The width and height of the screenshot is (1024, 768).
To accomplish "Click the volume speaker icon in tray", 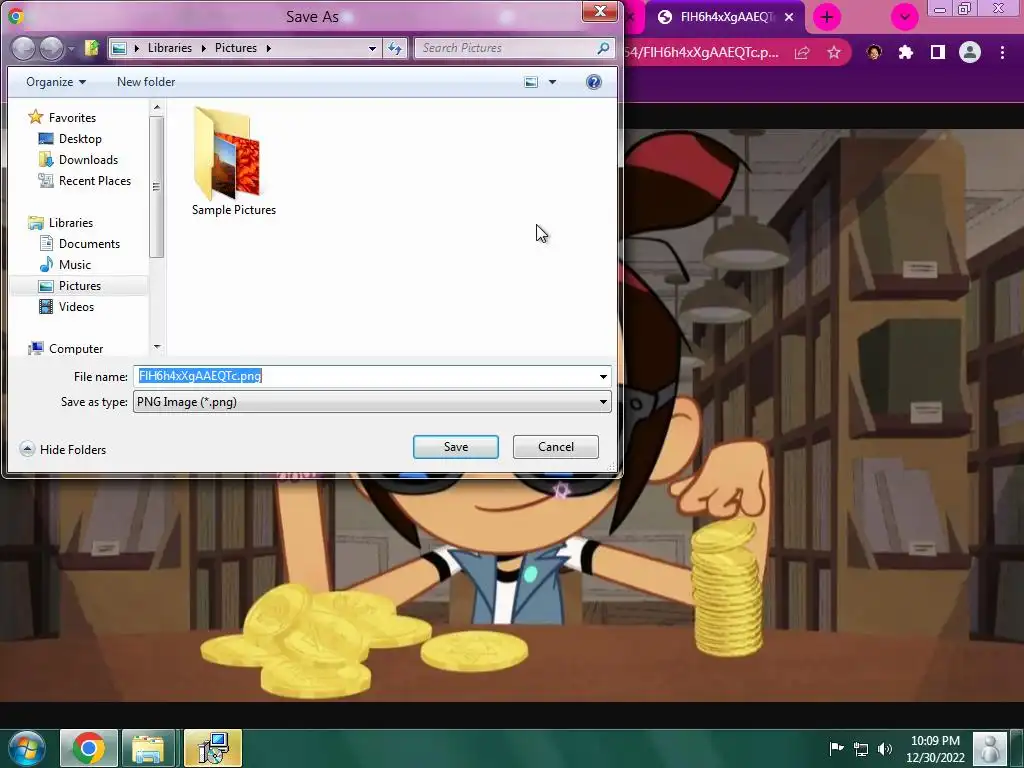I will 885,749.
